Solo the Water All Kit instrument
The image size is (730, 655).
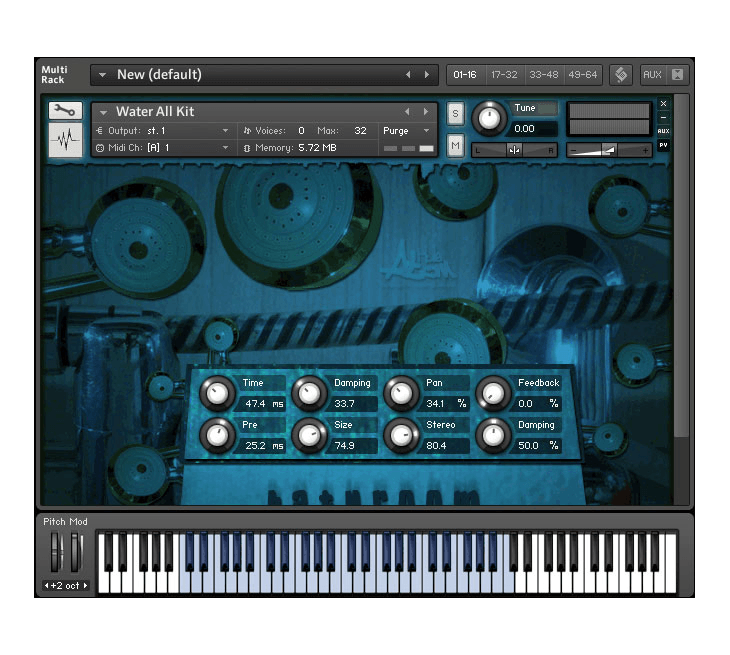pyautogui.click(x=456, y=113)
